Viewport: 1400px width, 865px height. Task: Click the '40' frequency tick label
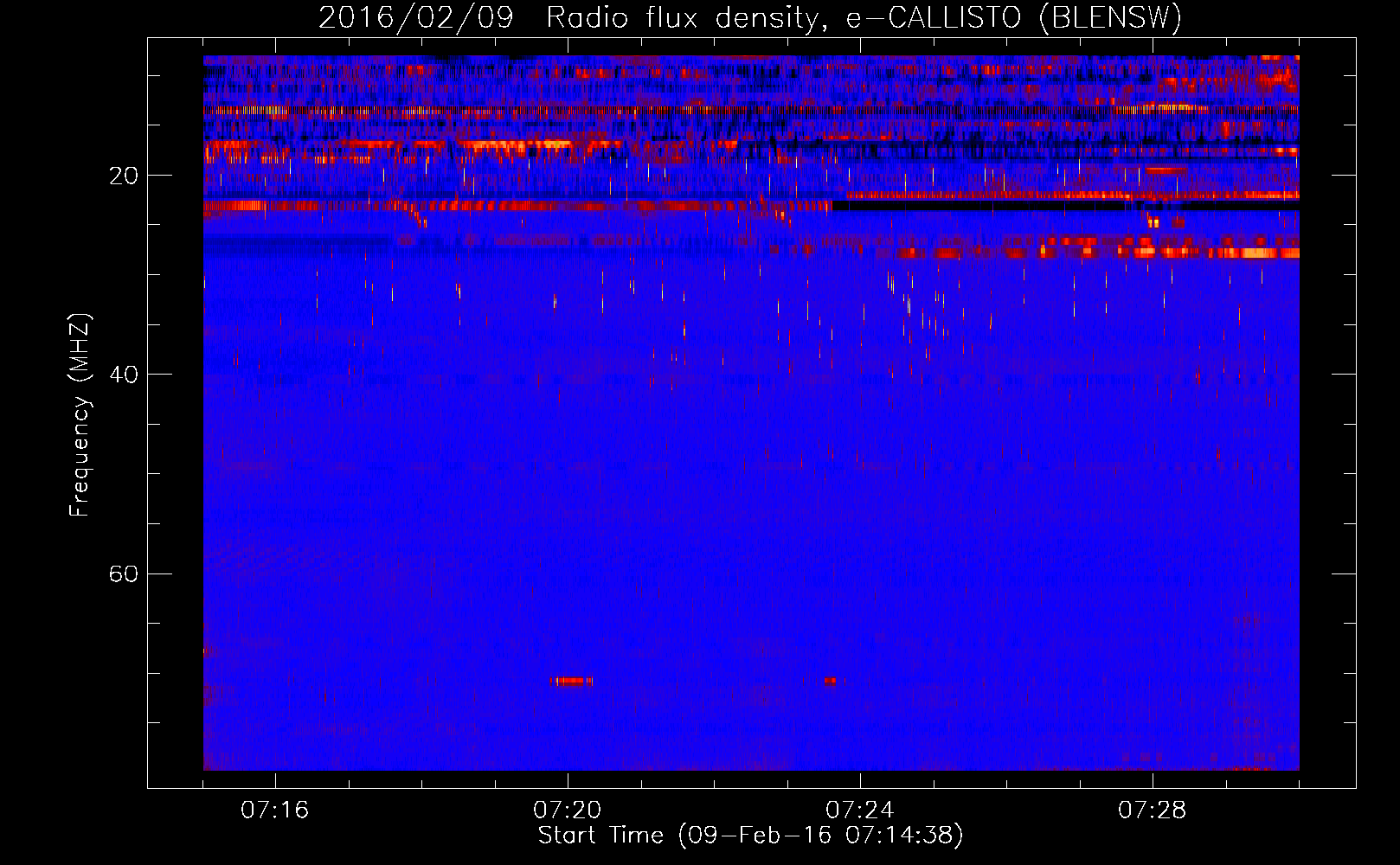point(123,375)
